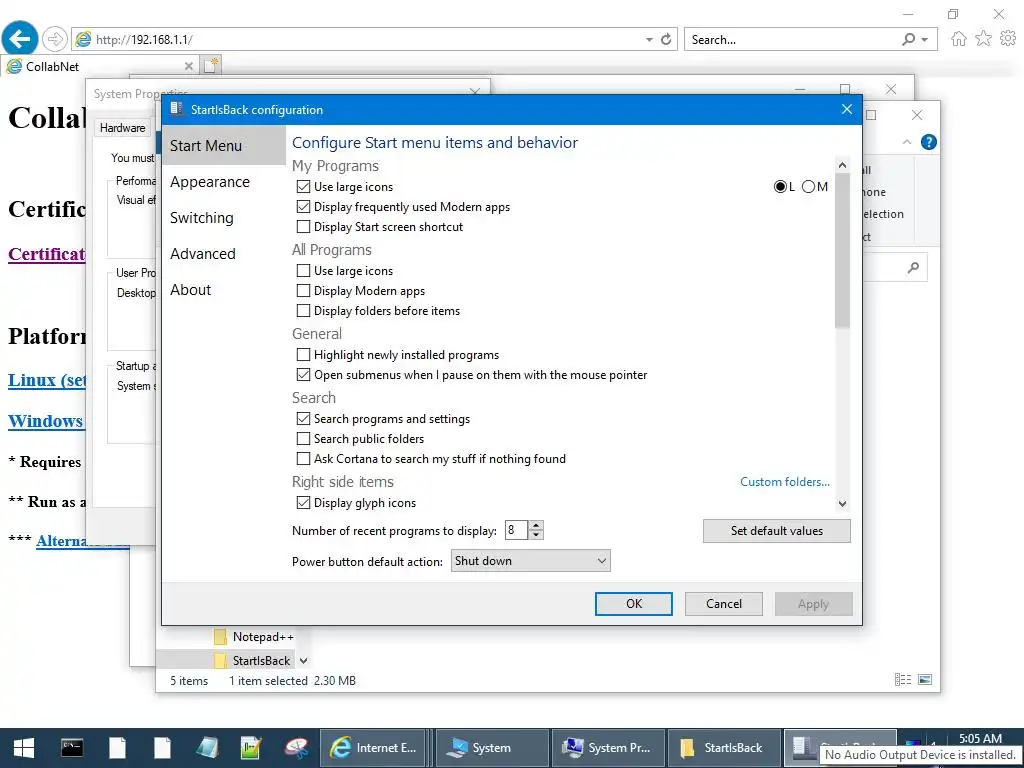Collapse the Explorer ribbon chevron

pyautogui.click(x=906, y=142)
